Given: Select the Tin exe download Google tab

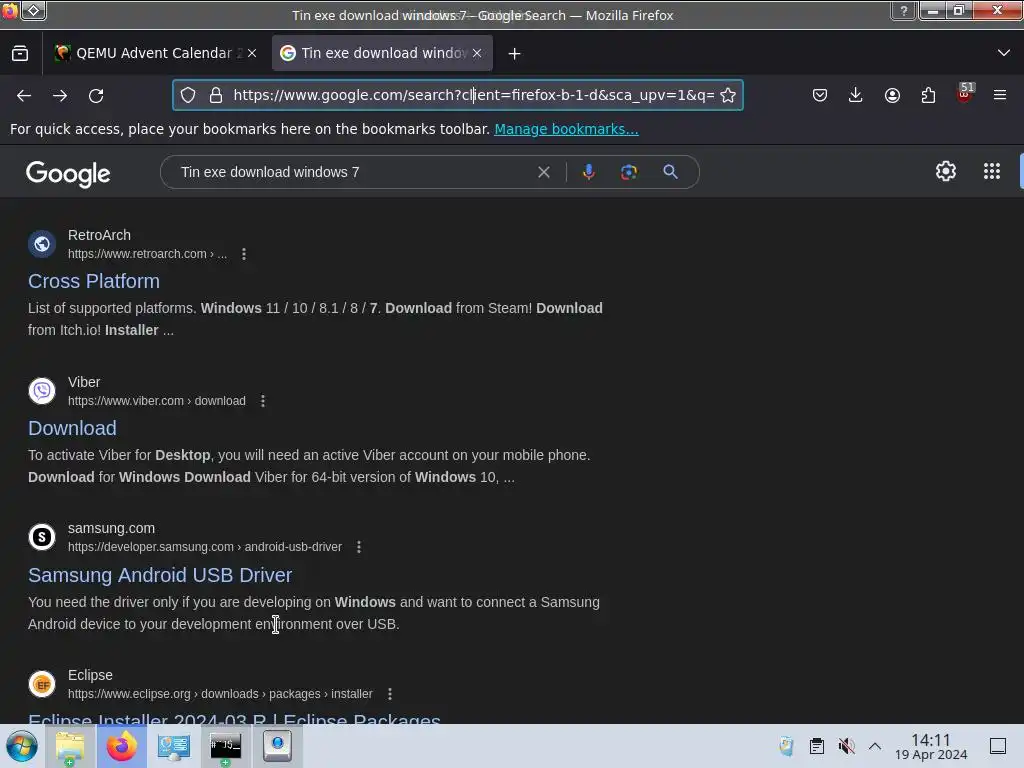Looking at the screenshot, I should pos(382,53).
